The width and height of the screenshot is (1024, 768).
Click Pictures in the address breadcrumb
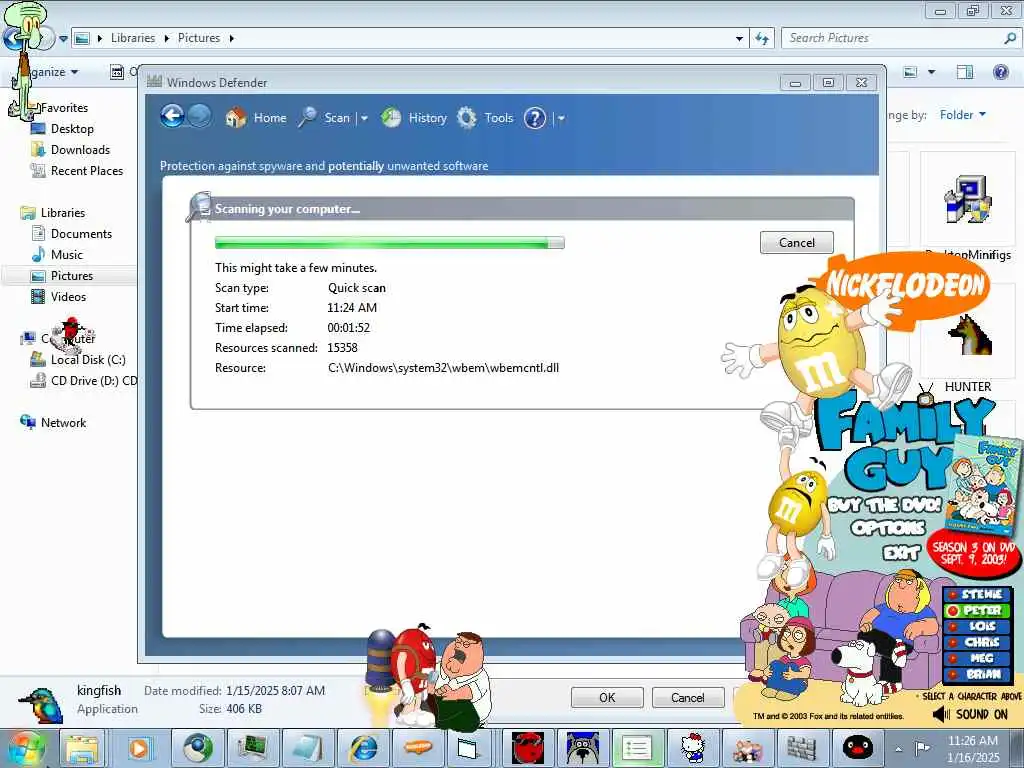pyautogui.click(x=199, y=38)
